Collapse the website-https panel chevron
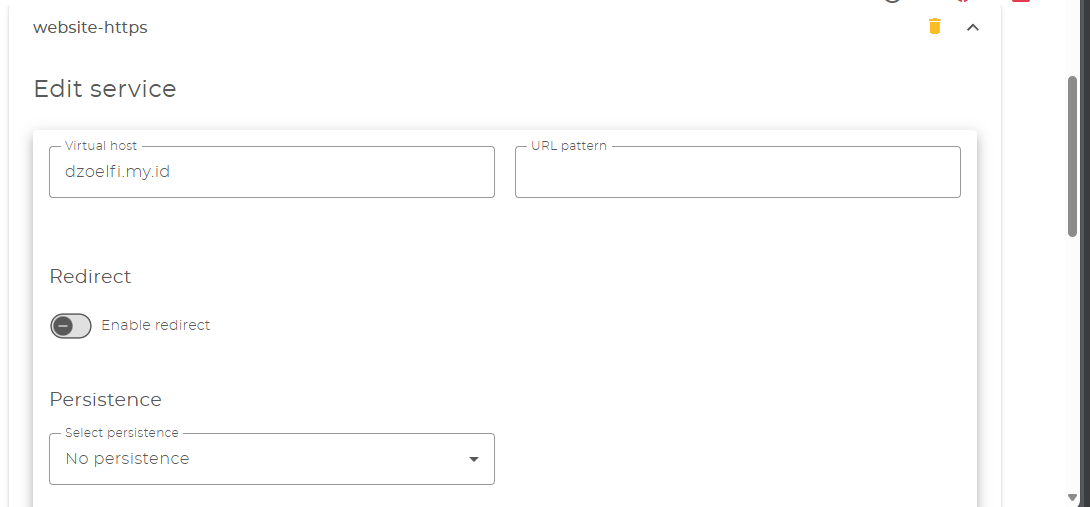Image resolution: width=1090 pixels, height=507 pixels. pyautogui.click(x=973, y=28)
